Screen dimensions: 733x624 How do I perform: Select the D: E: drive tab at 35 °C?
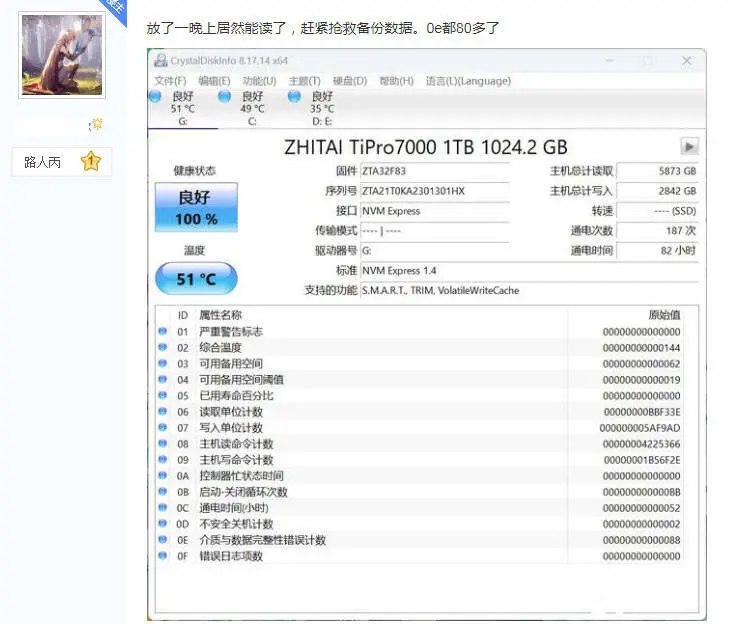click(322, 108)
